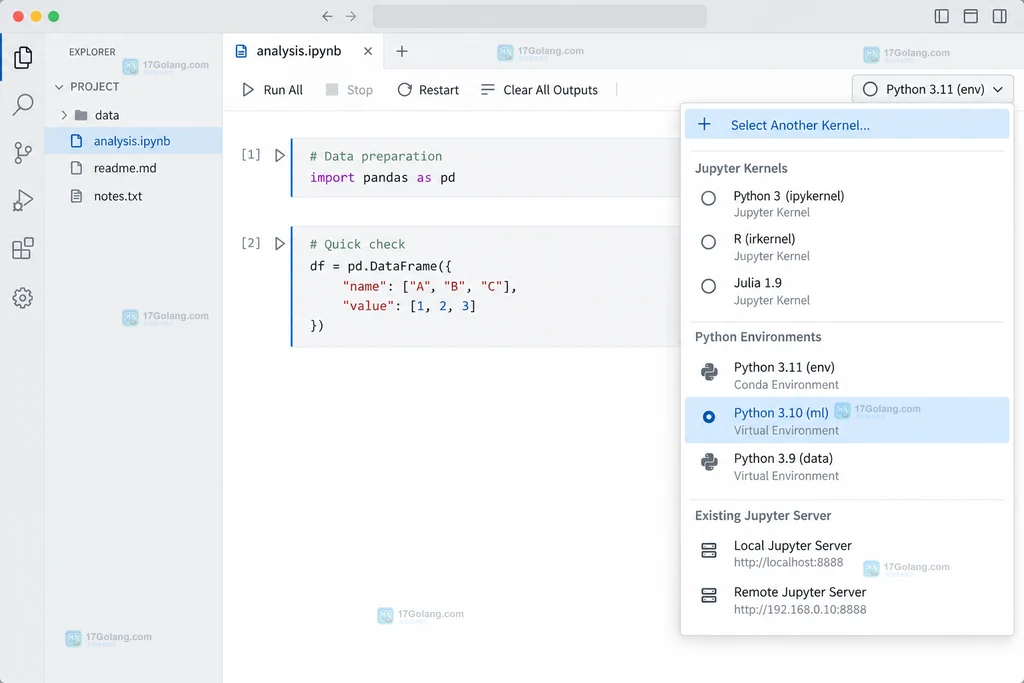The width and height of the screenshot is (1024, 683).
Task: Open Run and Debug icon
Action: click(23, 200)
